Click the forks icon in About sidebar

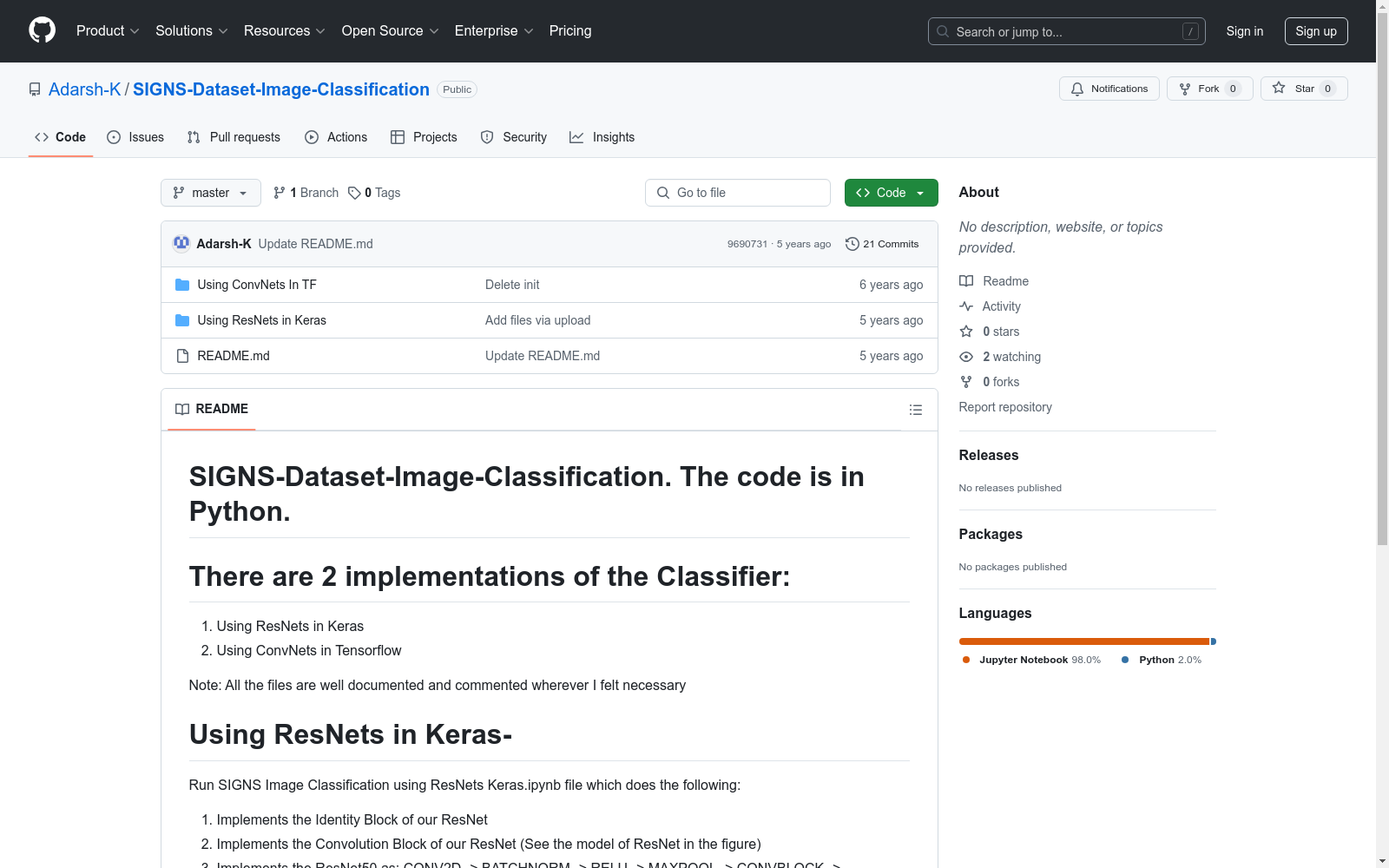[966, 382]
